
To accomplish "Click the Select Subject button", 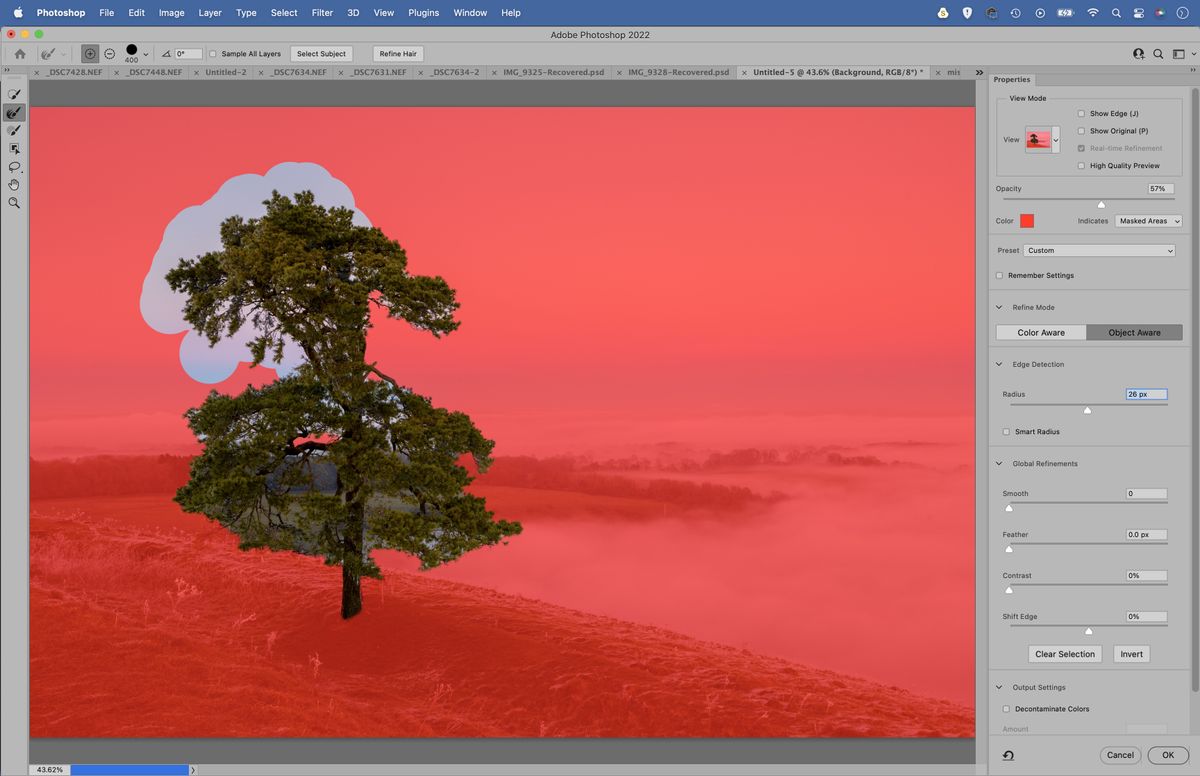I will [320, 53].
